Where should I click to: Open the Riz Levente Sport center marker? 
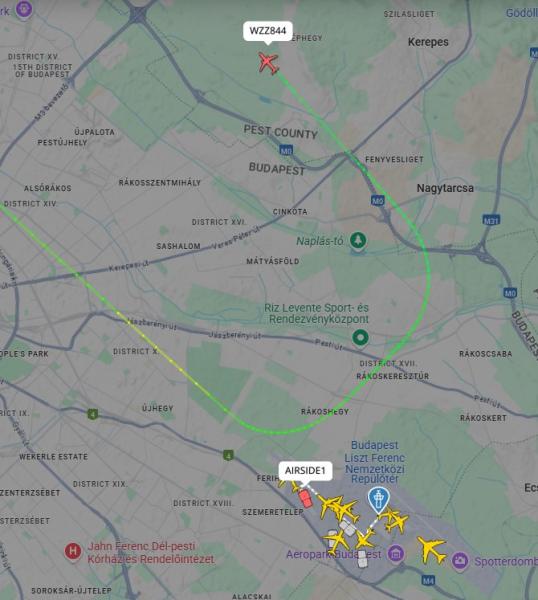(360, 338)
